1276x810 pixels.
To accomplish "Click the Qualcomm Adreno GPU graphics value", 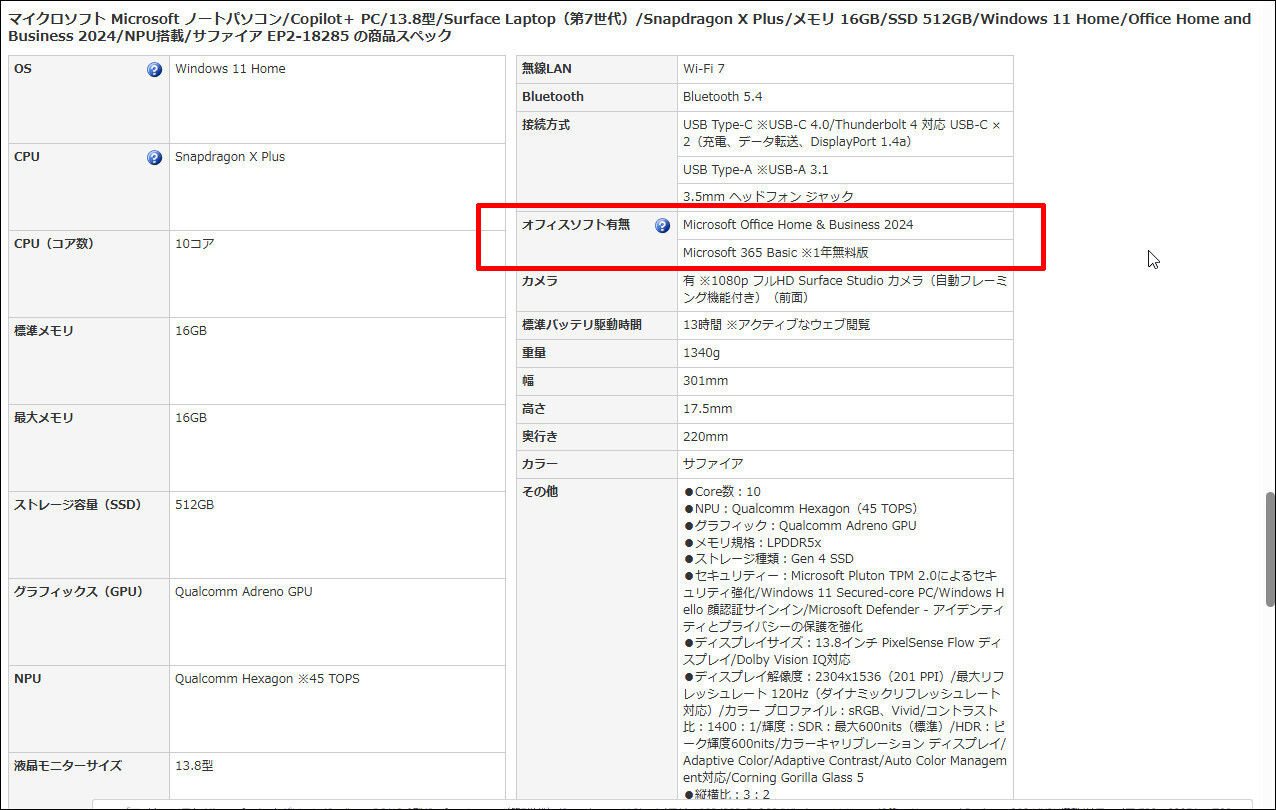I will [244, 592].
